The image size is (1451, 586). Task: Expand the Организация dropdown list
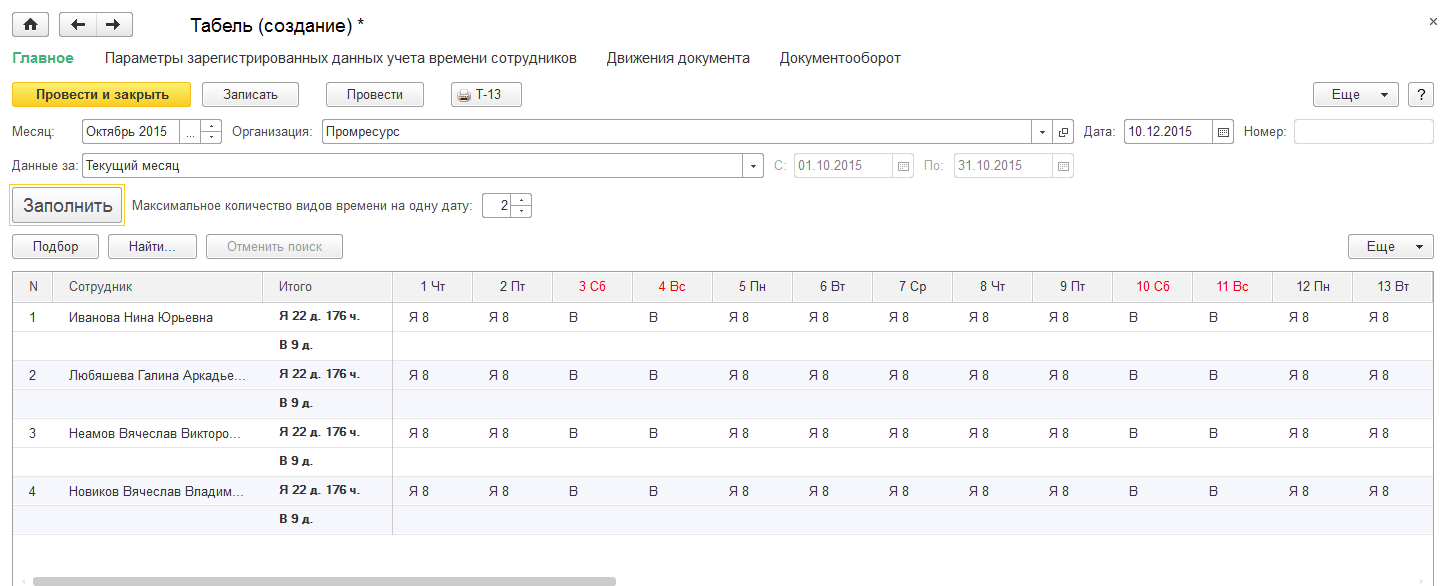1043,132
